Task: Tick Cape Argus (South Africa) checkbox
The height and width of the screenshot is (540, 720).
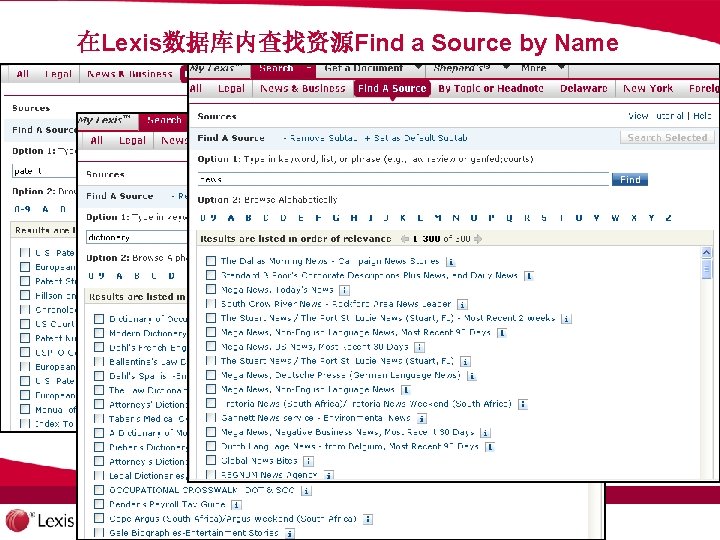Action: click(x=99, y=518)
